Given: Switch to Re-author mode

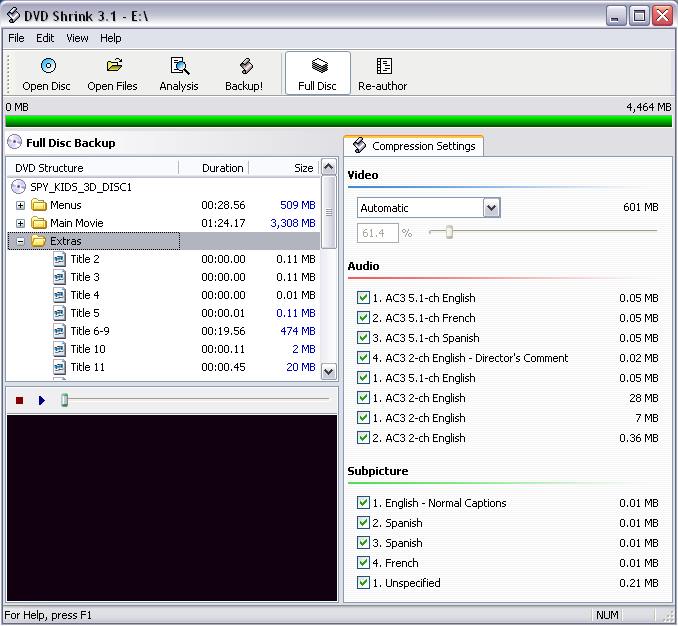Looking at the screenshot, I should (x=383, y=73).
